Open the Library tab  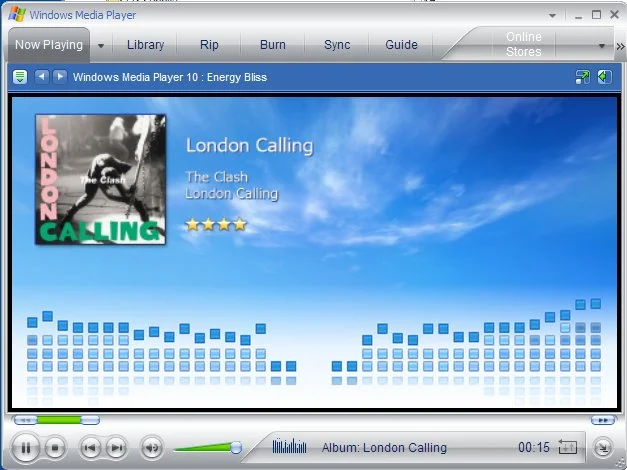(x=146, y=44)
